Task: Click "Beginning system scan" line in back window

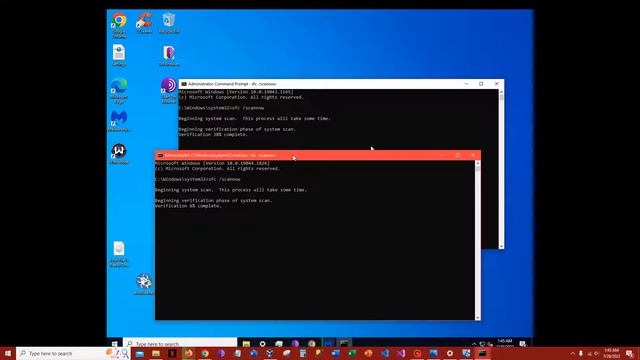Action: coord(255,118)
